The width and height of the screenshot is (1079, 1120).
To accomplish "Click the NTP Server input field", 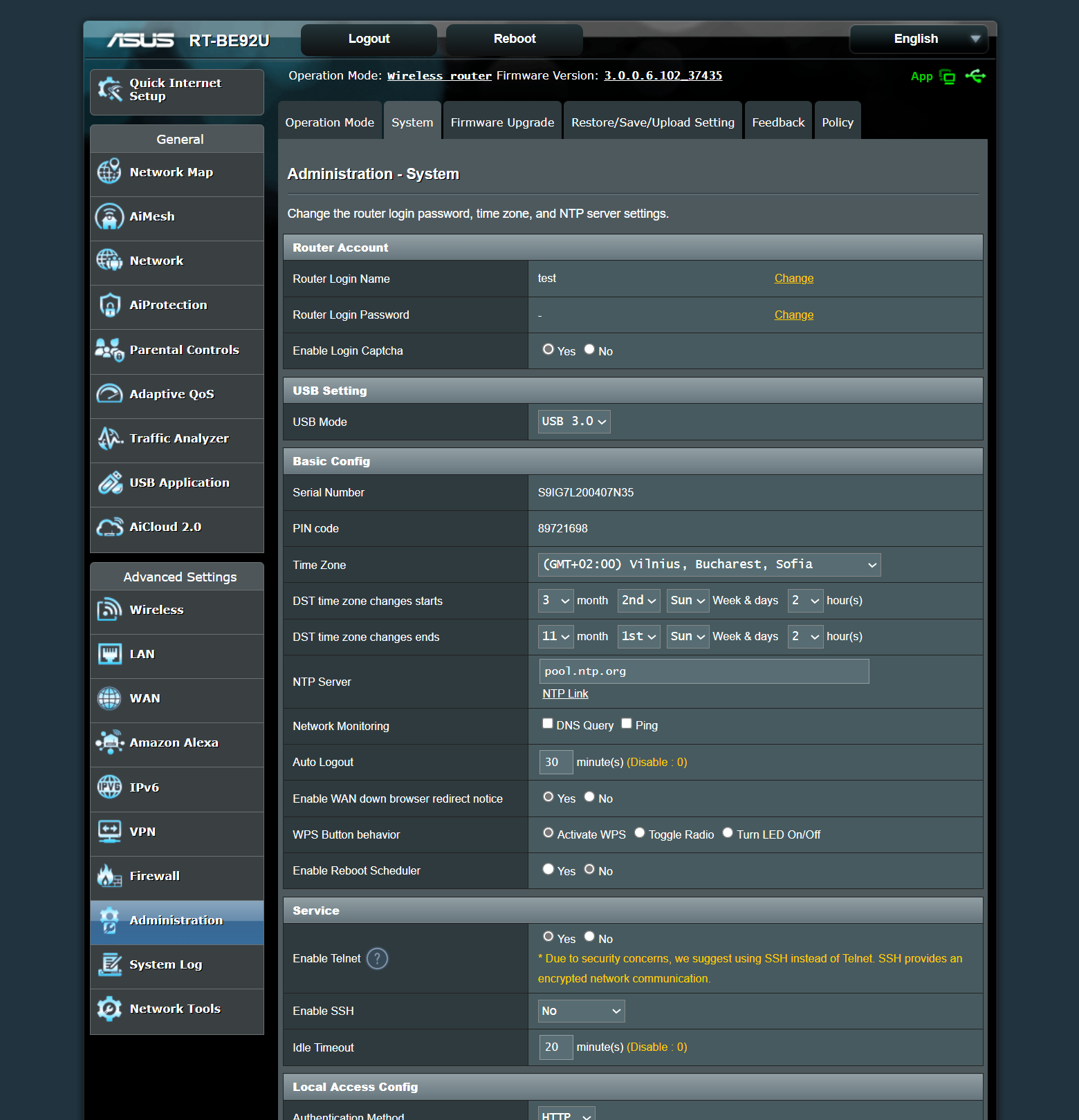I will [703, 671].
